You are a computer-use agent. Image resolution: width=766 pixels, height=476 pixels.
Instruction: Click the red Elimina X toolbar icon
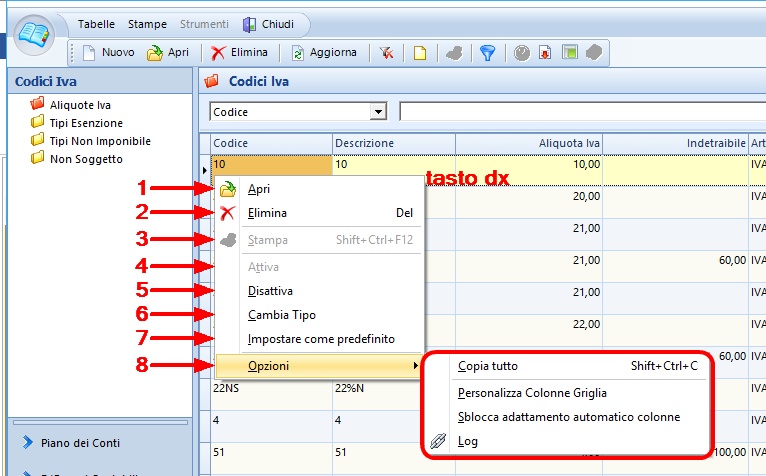218,53
